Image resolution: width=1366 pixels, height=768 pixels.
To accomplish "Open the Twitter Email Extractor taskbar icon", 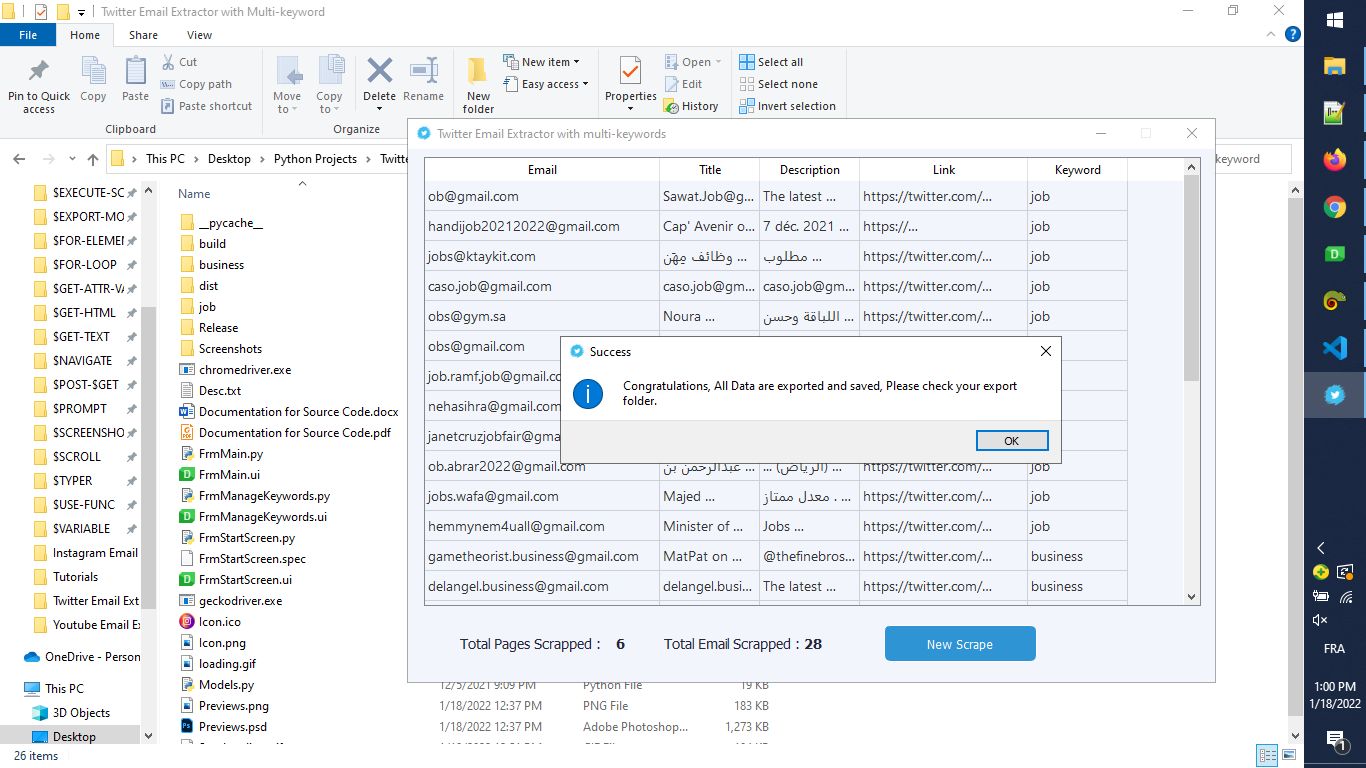I will pyautogui.click(x=1334, y=395).
